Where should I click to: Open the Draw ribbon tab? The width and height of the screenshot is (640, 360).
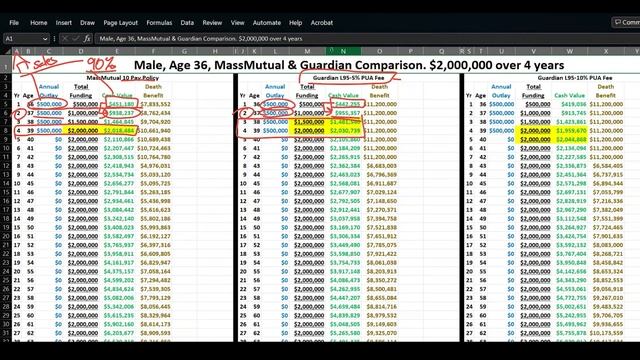coord(87,23)
